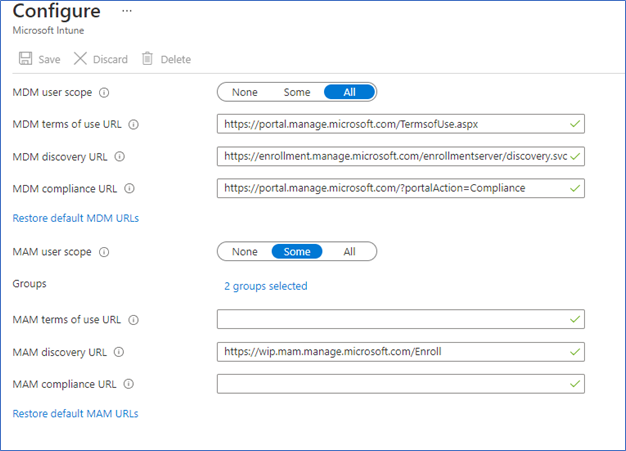The image size is (626, 451).
Task: Click Restore default MDM URLs link
Action: click(x=75, y=218)
